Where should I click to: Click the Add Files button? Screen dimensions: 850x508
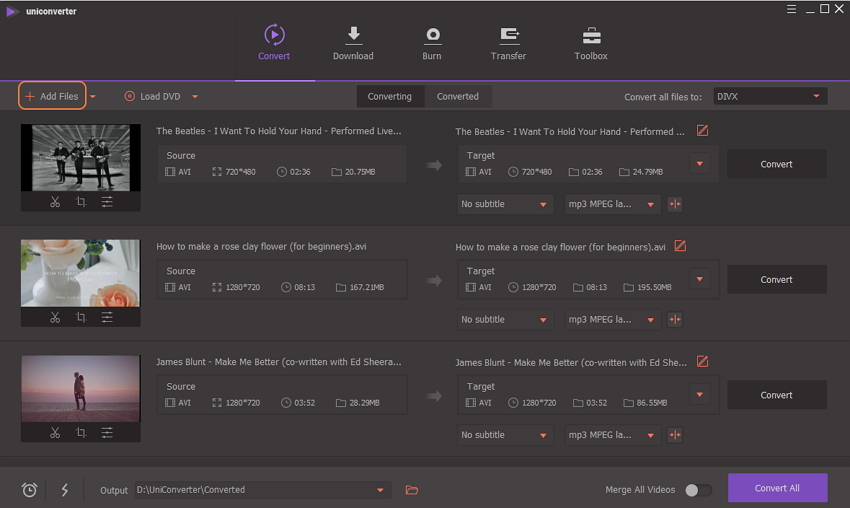(x=52, y=96)
